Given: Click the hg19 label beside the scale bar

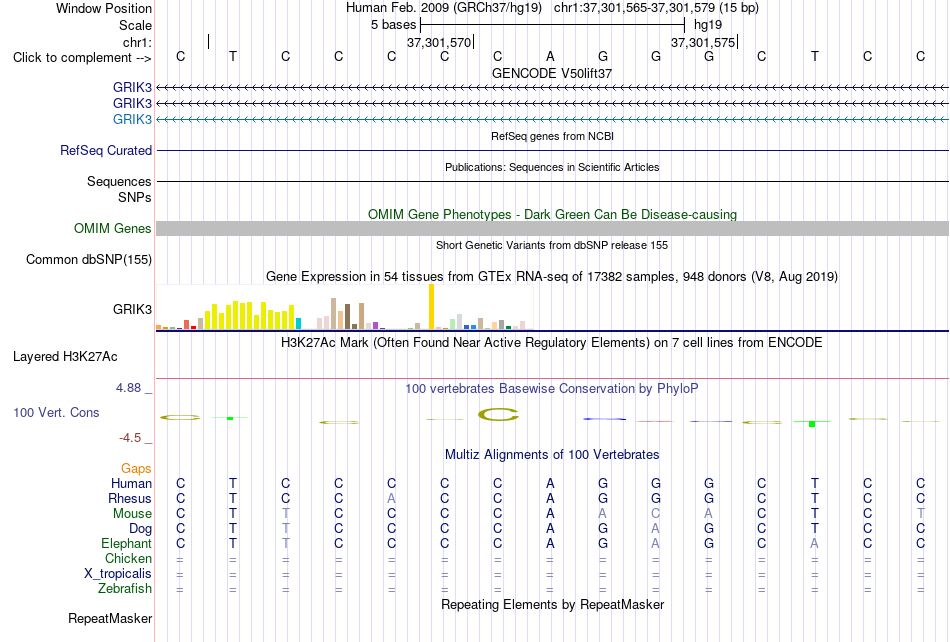Looking at the screenshot, I should tap(708, 25).
